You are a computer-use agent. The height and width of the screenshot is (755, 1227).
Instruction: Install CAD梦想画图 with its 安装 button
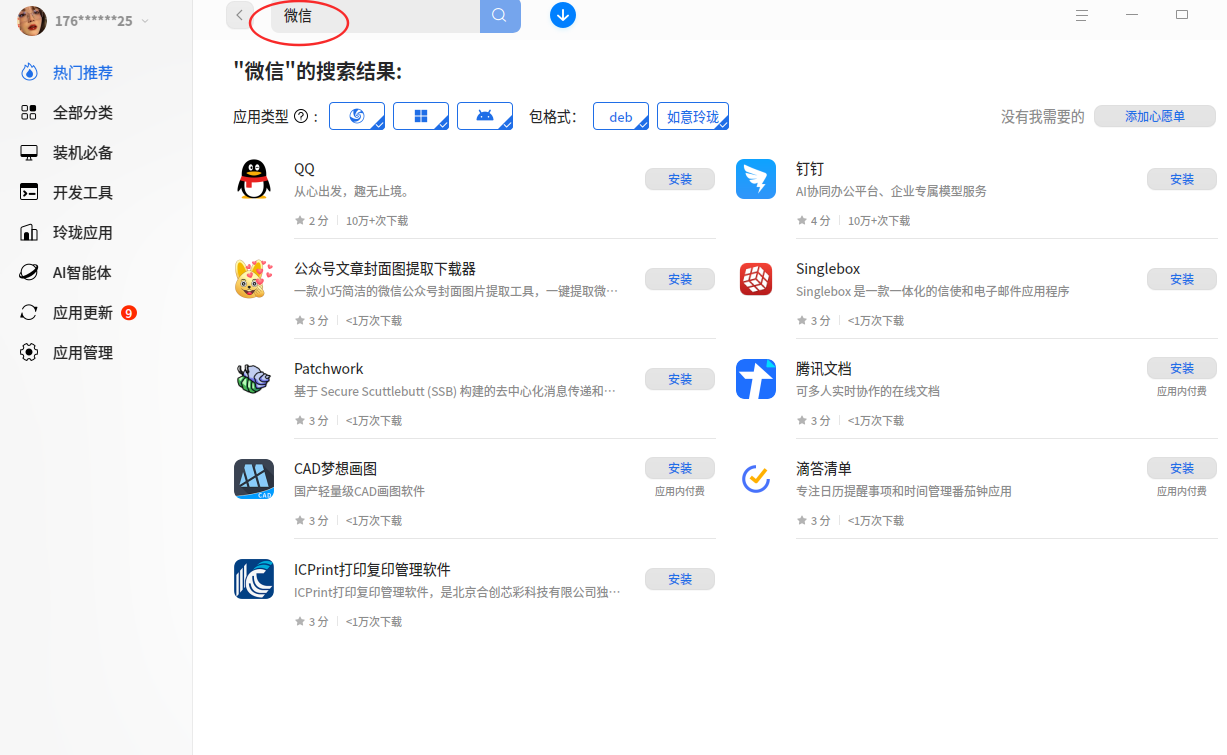pyautogui.click(x=680, y=468)
